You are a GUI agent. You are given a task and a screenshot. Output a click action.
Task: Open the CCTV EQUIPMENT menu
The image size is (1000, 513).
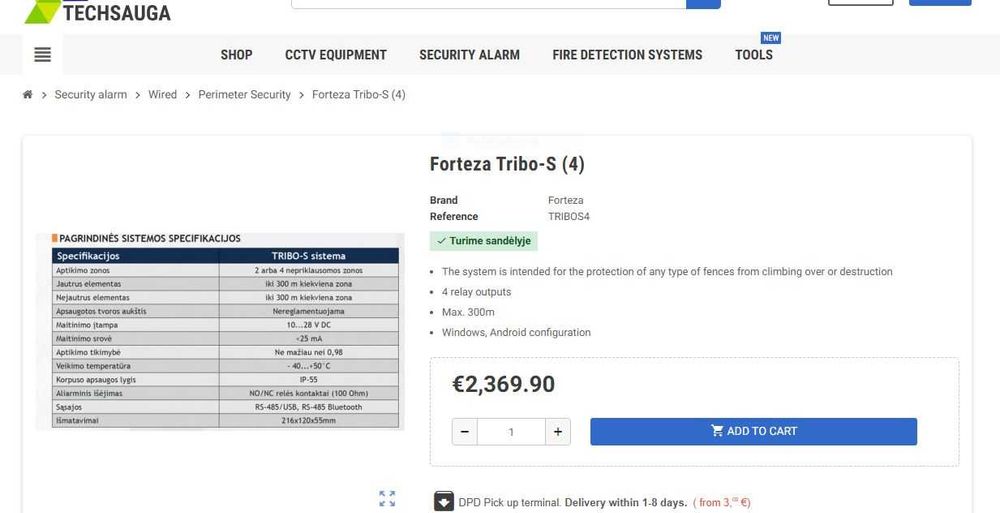point(336,55)
